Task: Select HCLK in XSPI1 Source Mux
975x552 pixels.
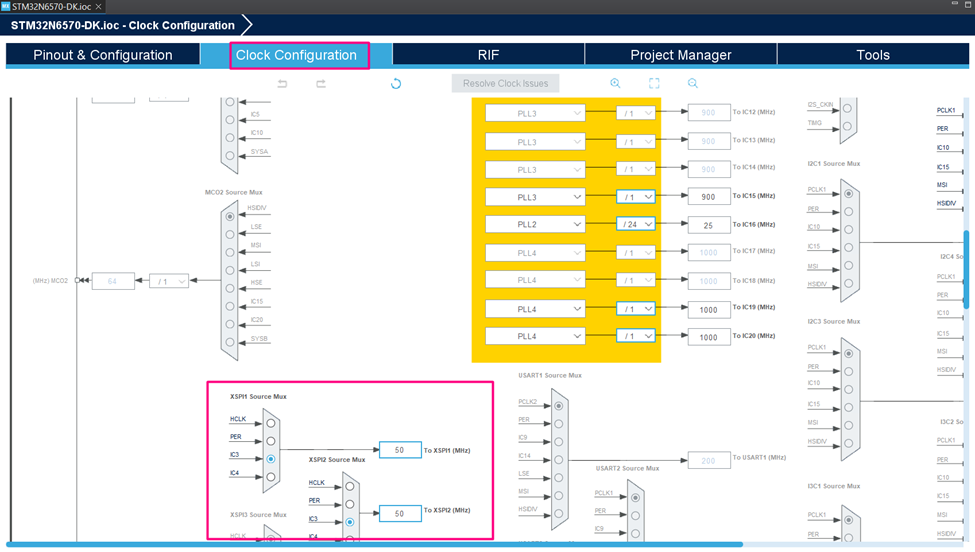Action: pyautogui.click(x=270, y=423)
